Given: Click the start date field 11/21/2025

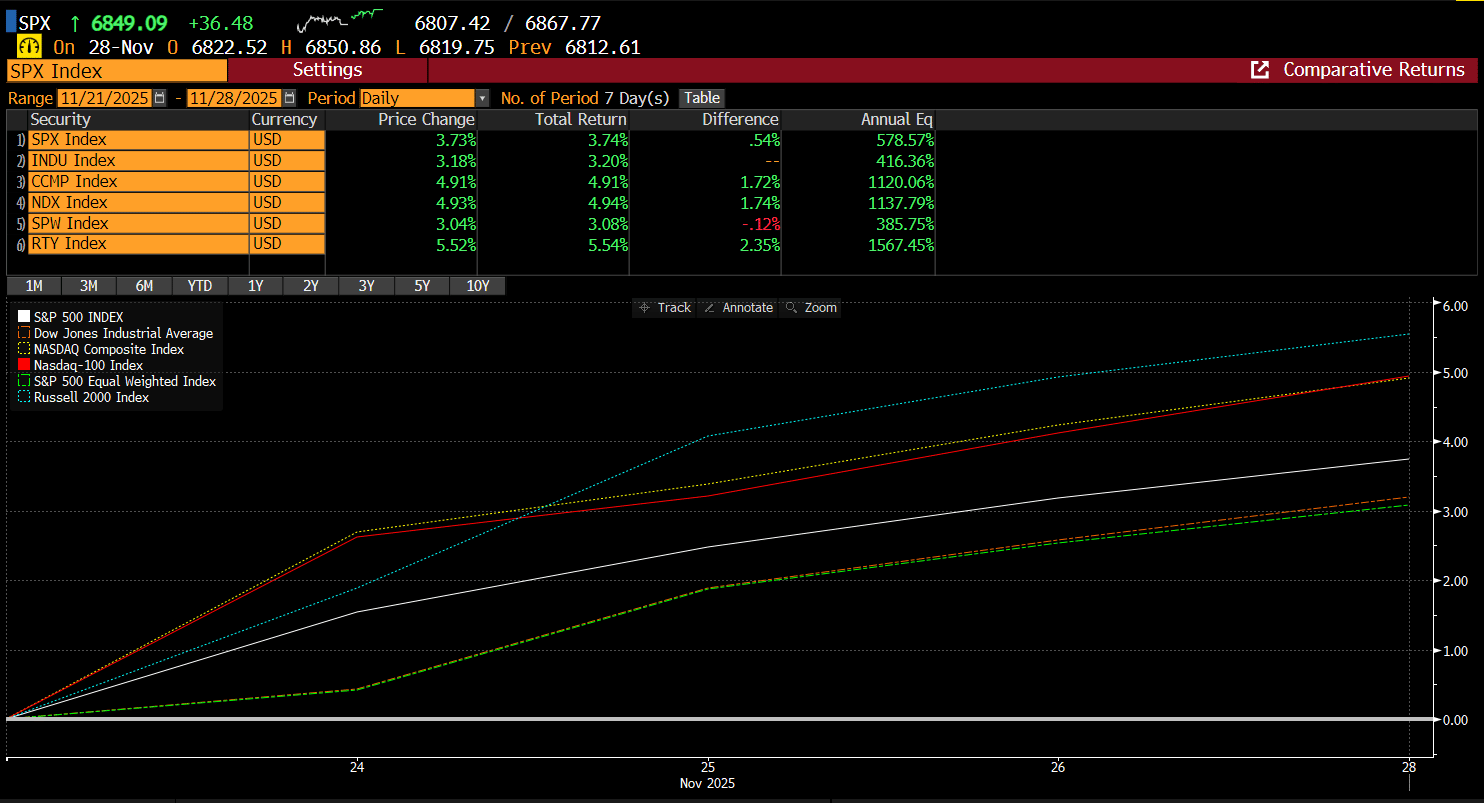Looking at the screenshot, I should point(104,98).
